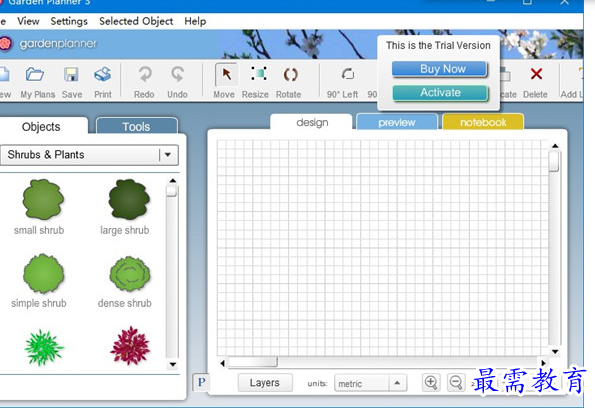Image resolution: width=595 pixels, height=412 pixels.
Task: Click the red Delete X icon
Action: (x=536, y=74)
